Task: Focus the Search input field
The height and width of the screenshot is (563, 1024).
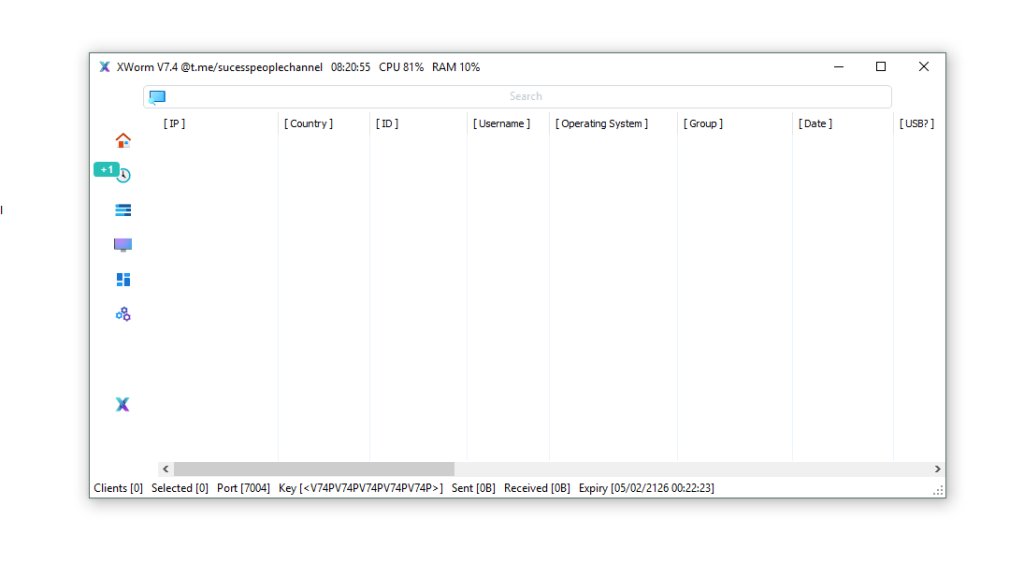Action: click(517, 97)
